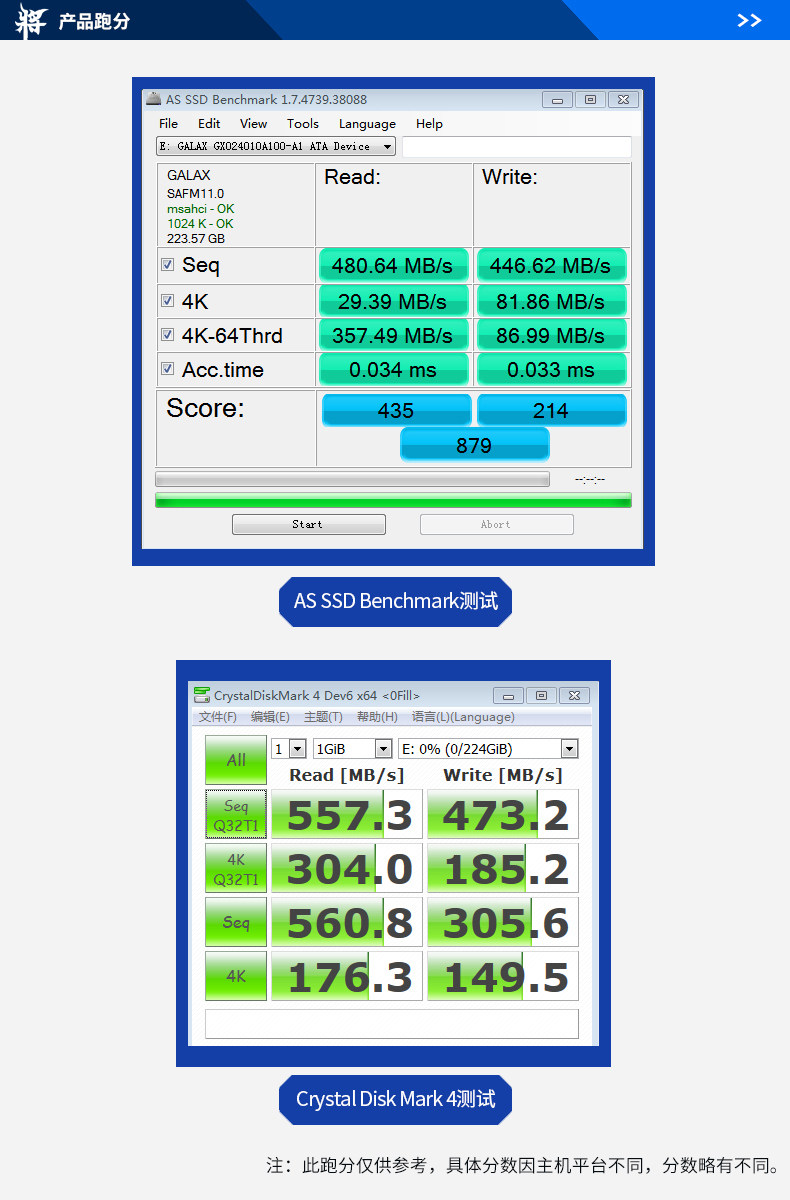Click the total score 879
Image resolution: width=790 pixels, height=1200 pixels.
pos(474,445)
